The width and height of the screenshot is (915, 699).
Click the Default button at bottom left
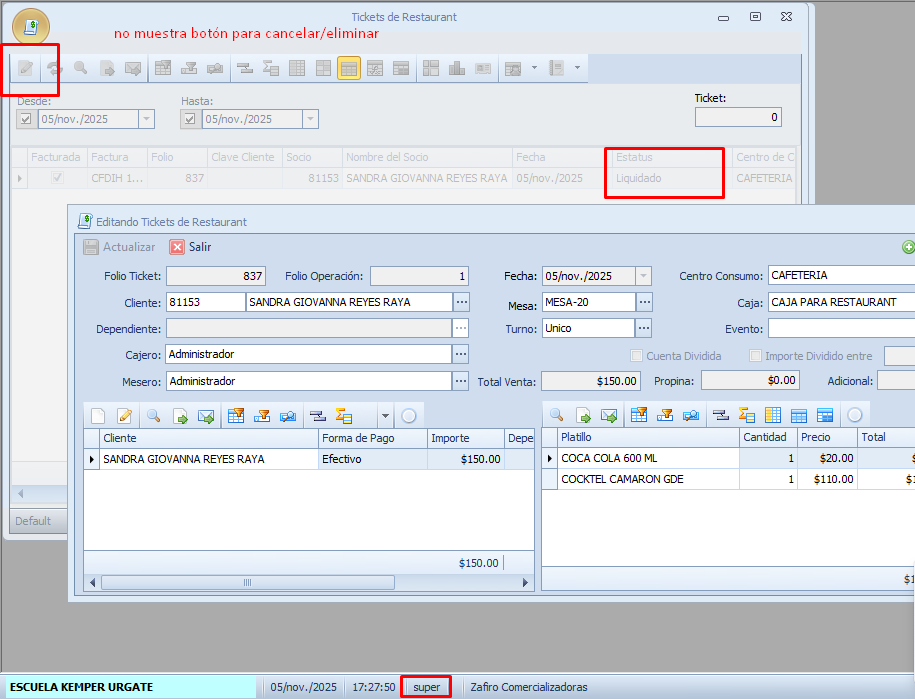33,521
